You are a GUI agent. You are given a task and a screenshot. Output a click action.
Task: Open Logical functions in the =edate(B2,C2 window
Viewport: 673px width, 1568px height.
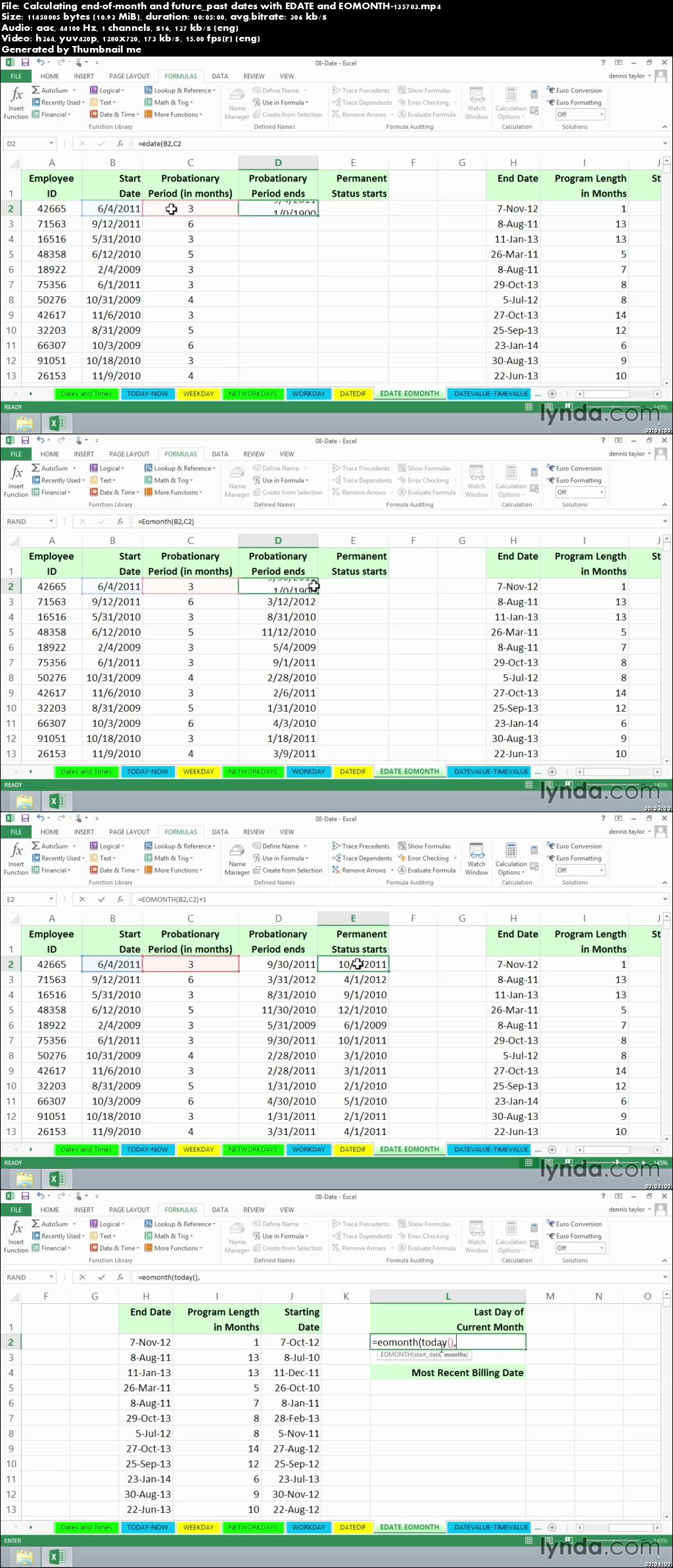coord(107,91)
